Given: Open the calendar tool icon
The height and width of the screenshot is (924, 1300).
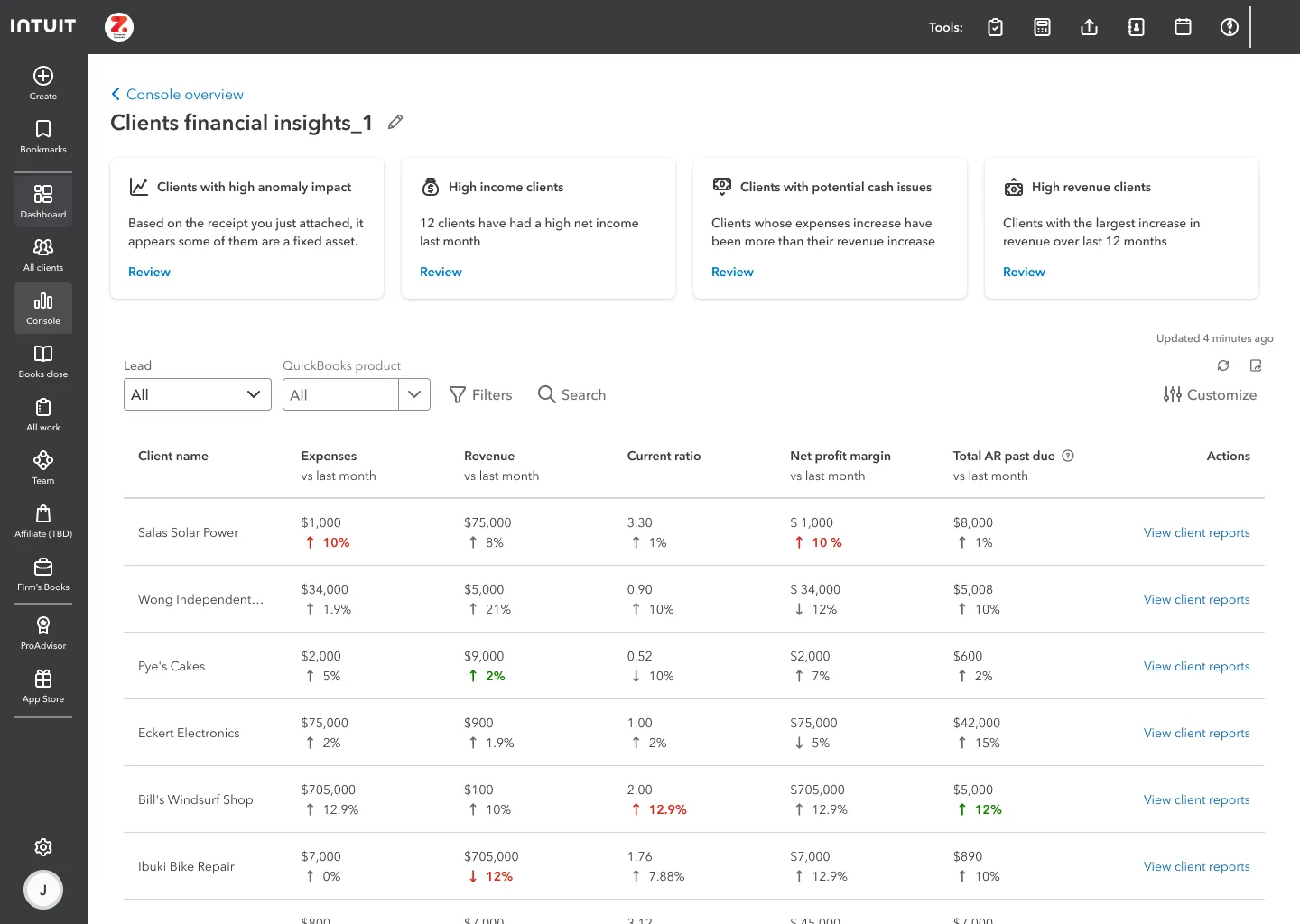Looking at the screenshot, I should click(1183, 27).
